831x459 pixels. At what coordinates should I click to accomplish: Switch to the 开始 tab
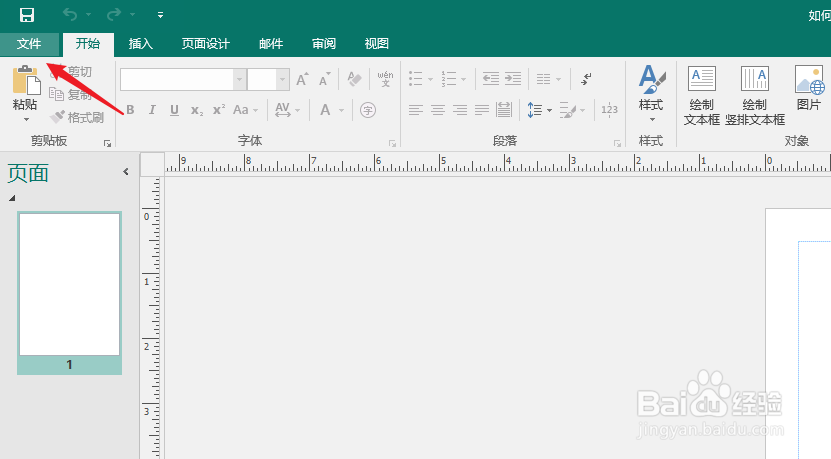(x=88, y=43)
